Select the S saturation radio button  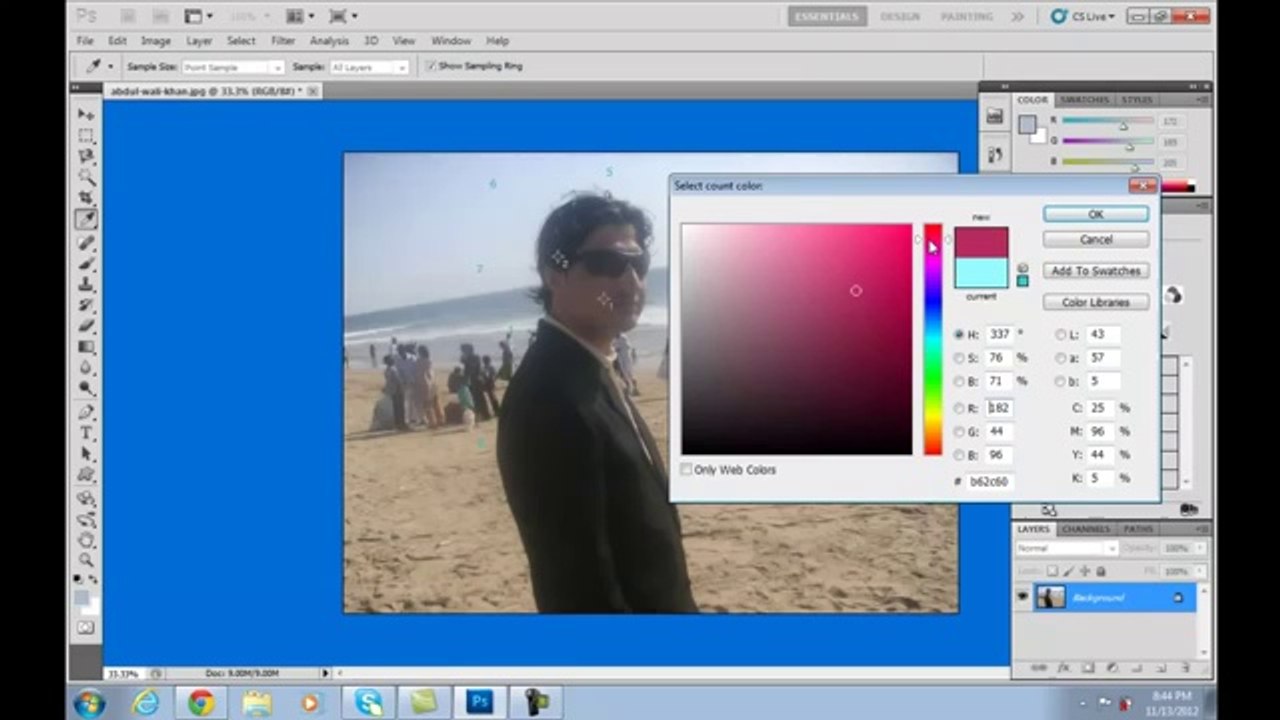coord(959,358)
